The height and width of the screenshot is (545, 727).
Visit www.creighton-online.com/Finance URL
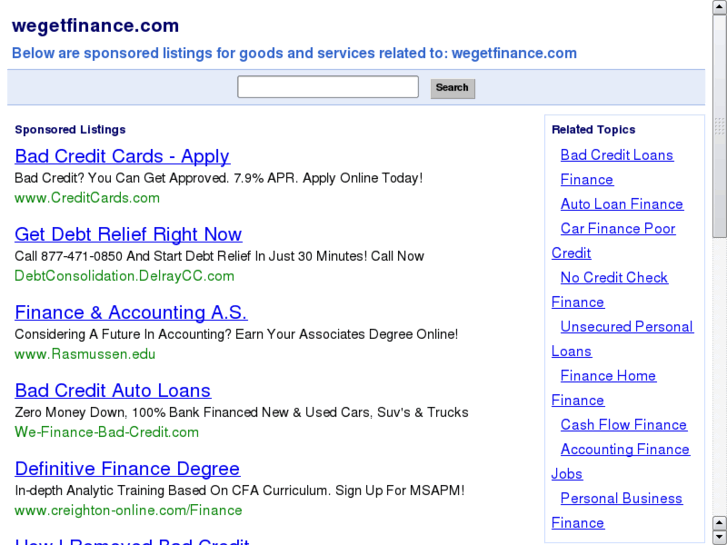[128, 510]
